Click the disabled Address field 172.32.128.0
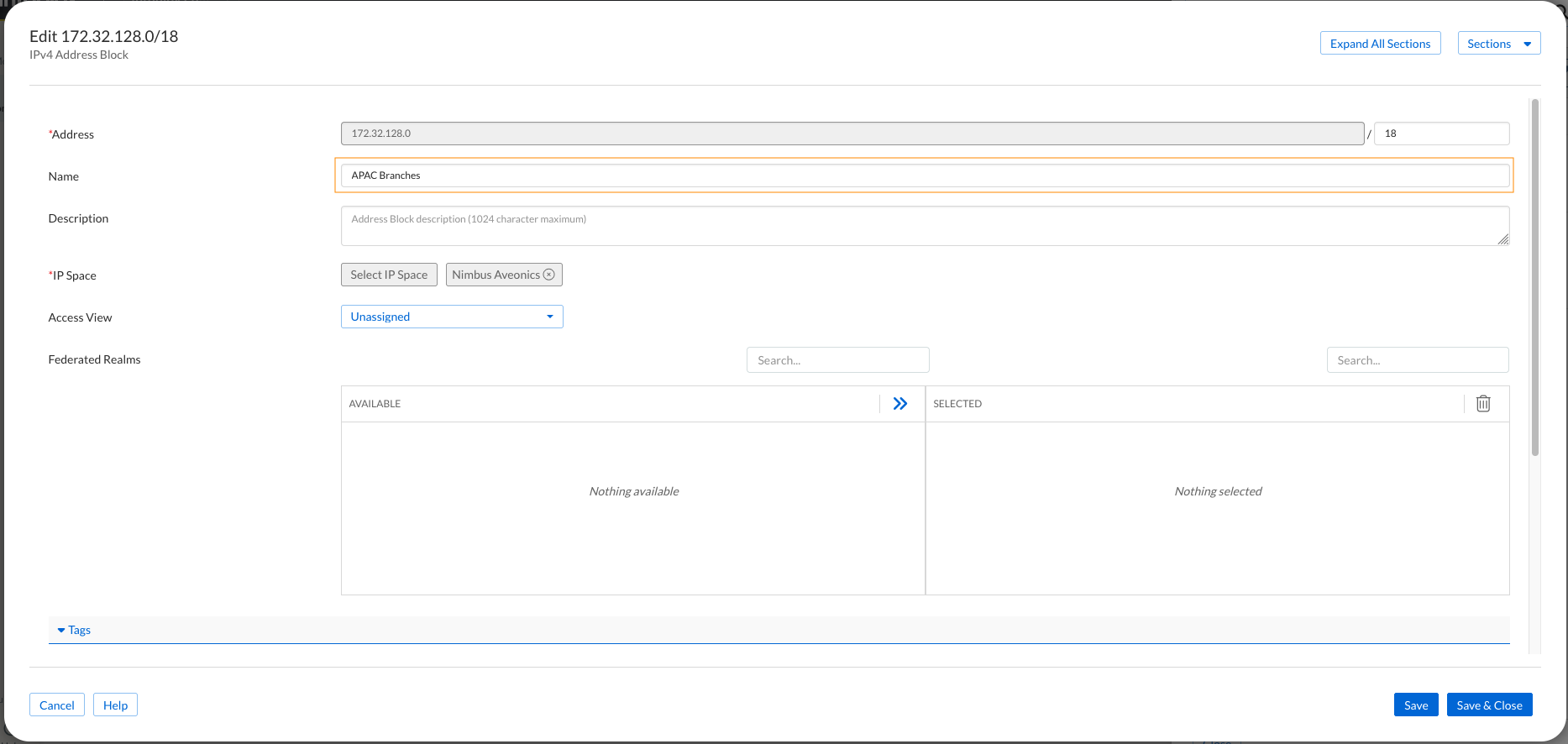The image size is (1568, 744). 852,134
